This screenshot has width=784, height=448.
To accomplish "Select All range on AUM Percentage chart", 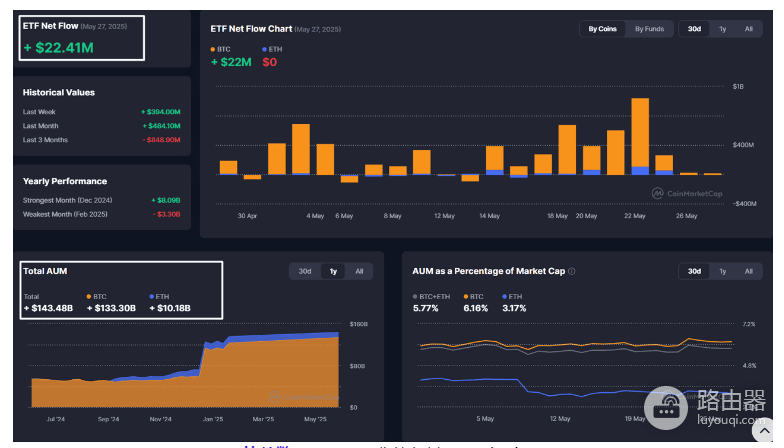I will click(x=748, y=271).
